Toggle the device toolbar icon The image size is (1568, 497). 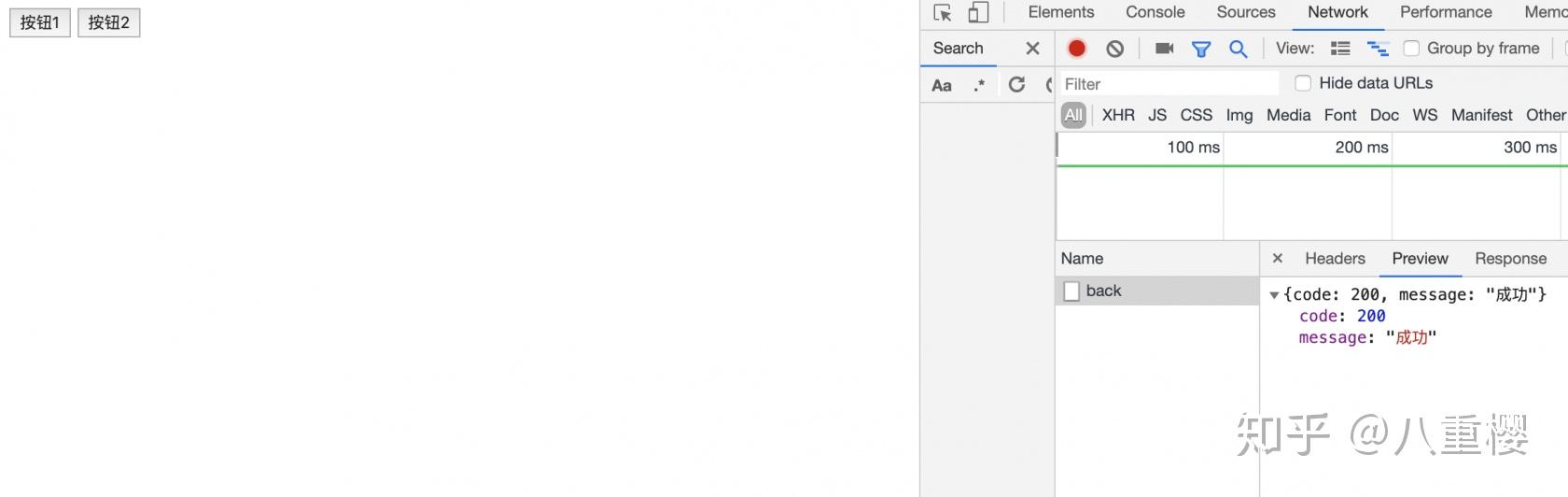[x=978, y=13]
